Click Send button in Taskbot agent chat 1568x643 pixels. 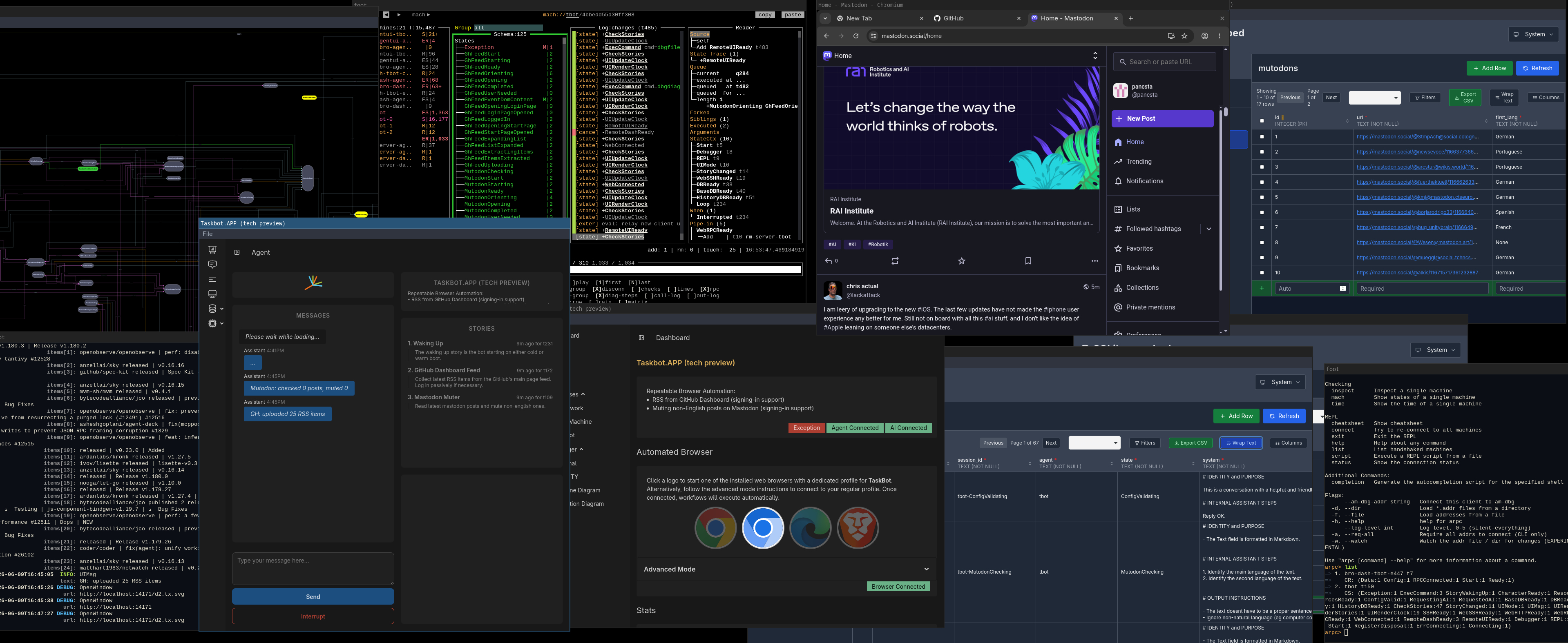(x=313, y=597)
